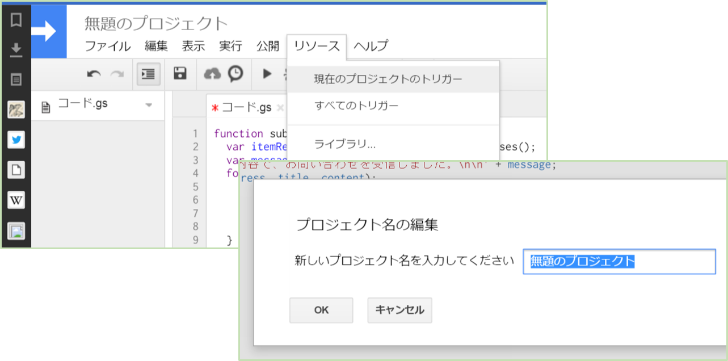Open the ヘルプ menu
The width and height of the screenshot is (728, 361).
coord(370,46)
